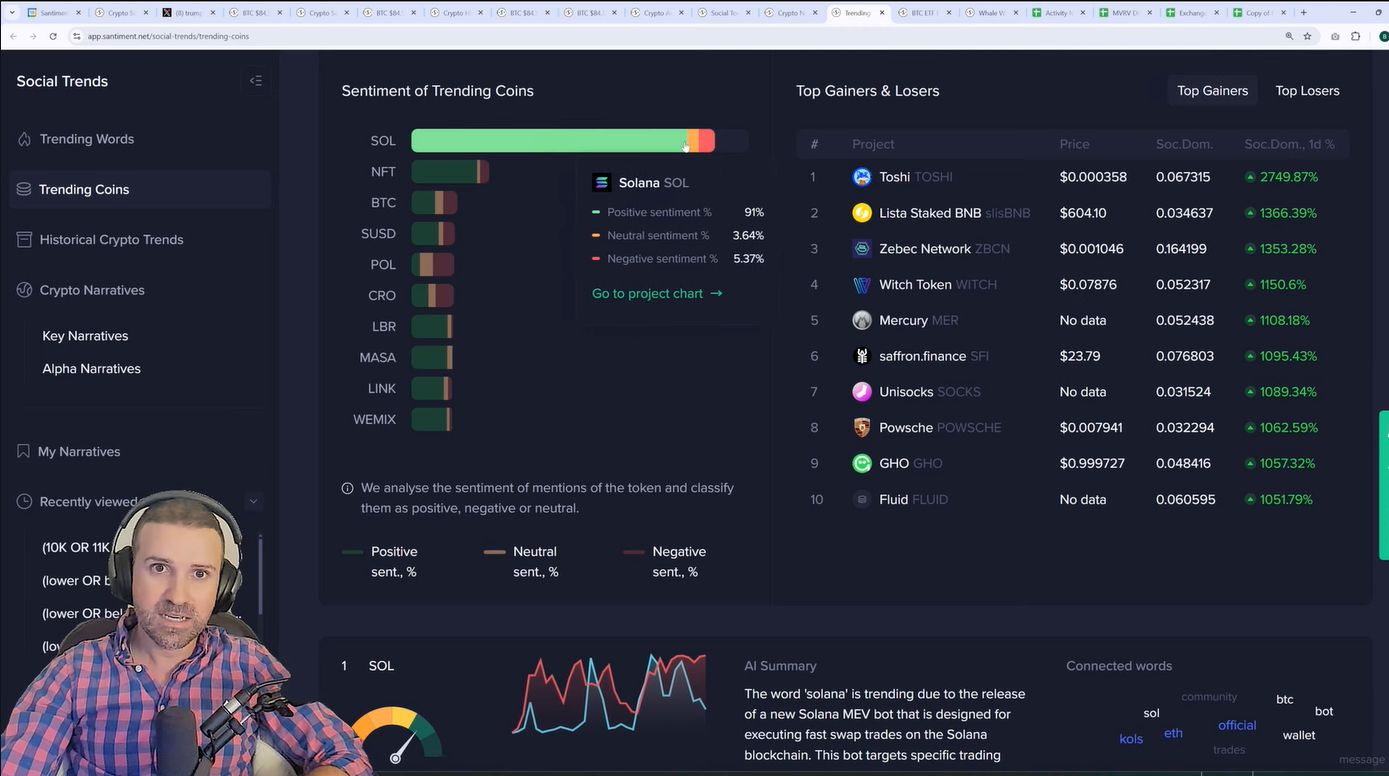Bookmark this page with the star icon
Viewport: 1389px width, 776px height.
pyautogui.click(x=1307, y=36)
